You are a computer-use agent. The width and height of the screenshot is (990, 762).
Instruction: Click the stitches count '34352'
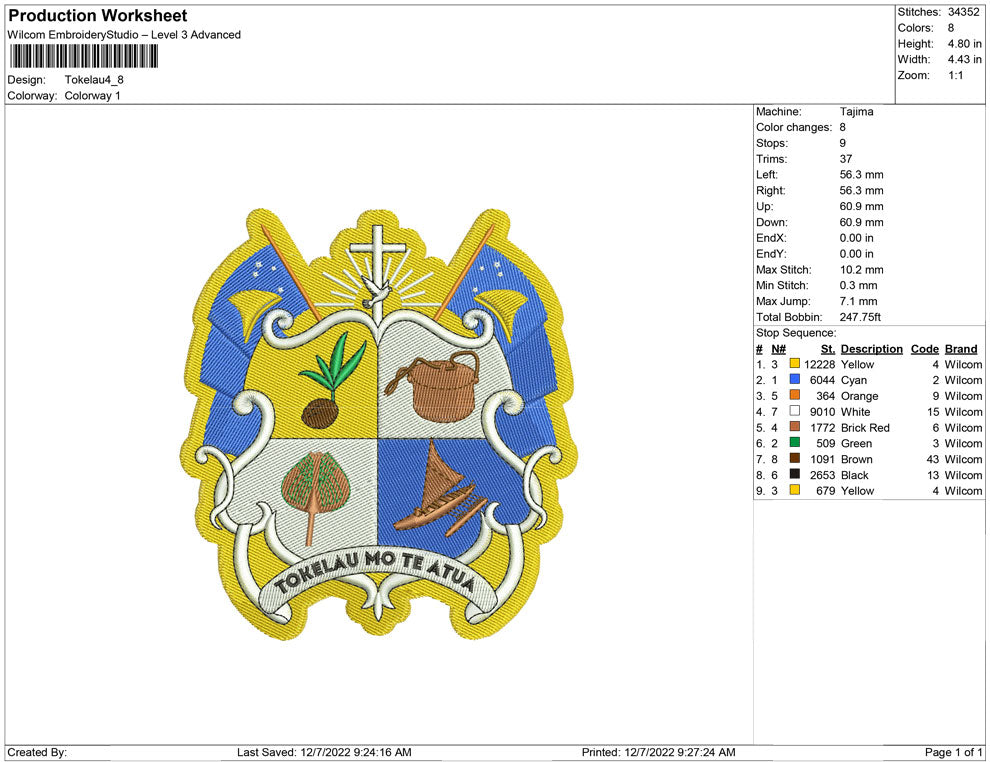point(963,12)
